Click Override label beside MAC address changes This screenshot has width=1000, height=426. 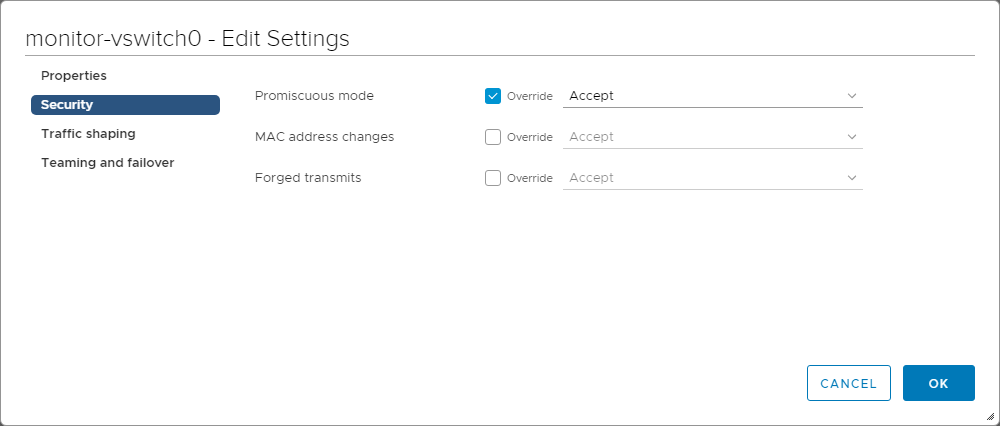tap(529, 137)
